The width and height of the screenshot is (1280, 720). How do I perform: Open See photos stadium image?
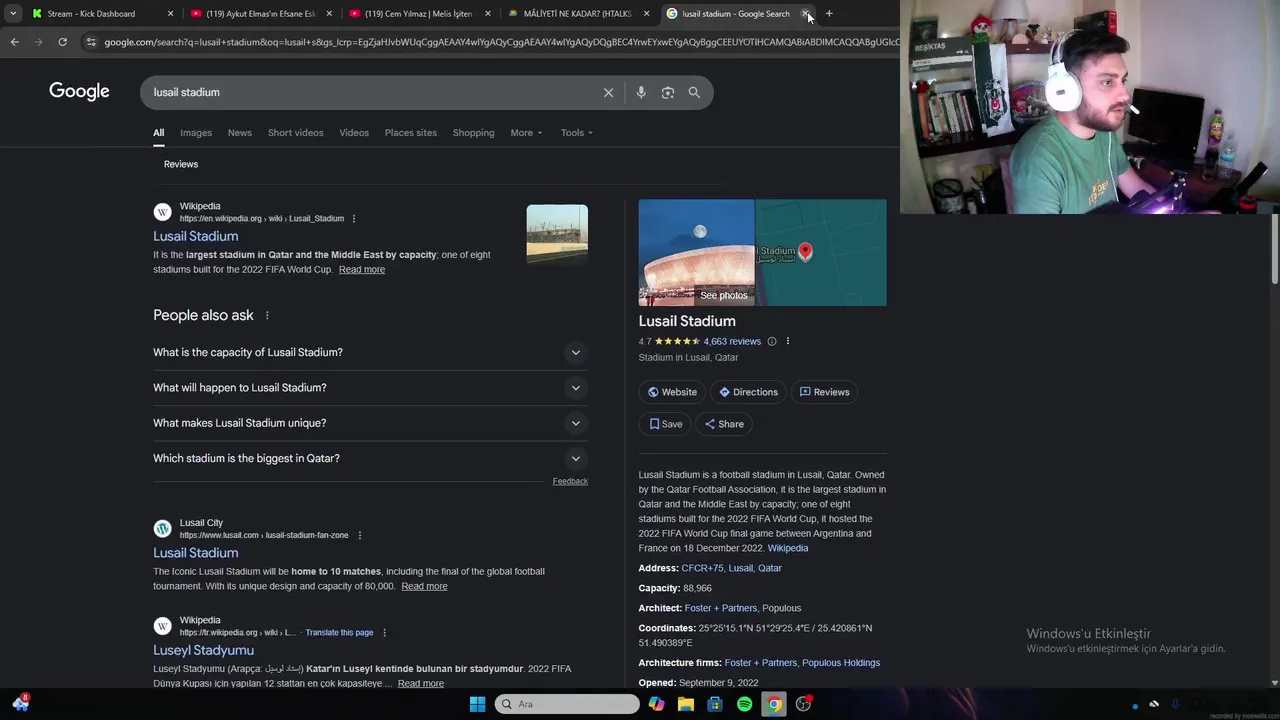pyautogui.click(x=697, y=253)
